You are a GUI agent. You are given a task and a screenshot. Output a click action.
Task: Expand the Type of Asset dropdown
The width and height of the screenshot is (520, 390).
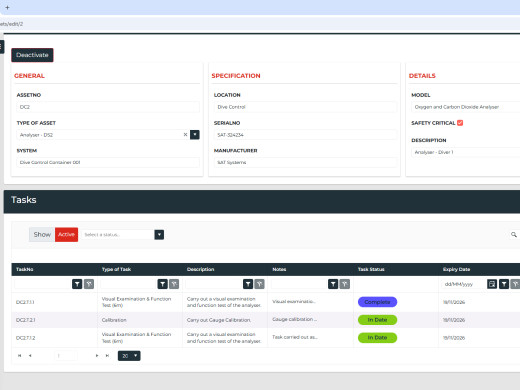195,135
